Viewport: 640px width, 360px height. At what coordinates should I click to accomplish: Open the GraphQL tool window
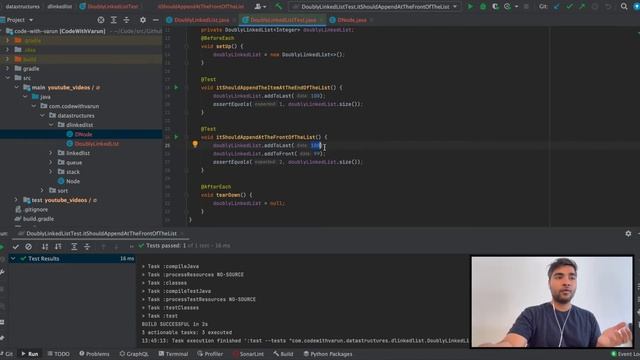pyautogui.click(x=134, y=354)
